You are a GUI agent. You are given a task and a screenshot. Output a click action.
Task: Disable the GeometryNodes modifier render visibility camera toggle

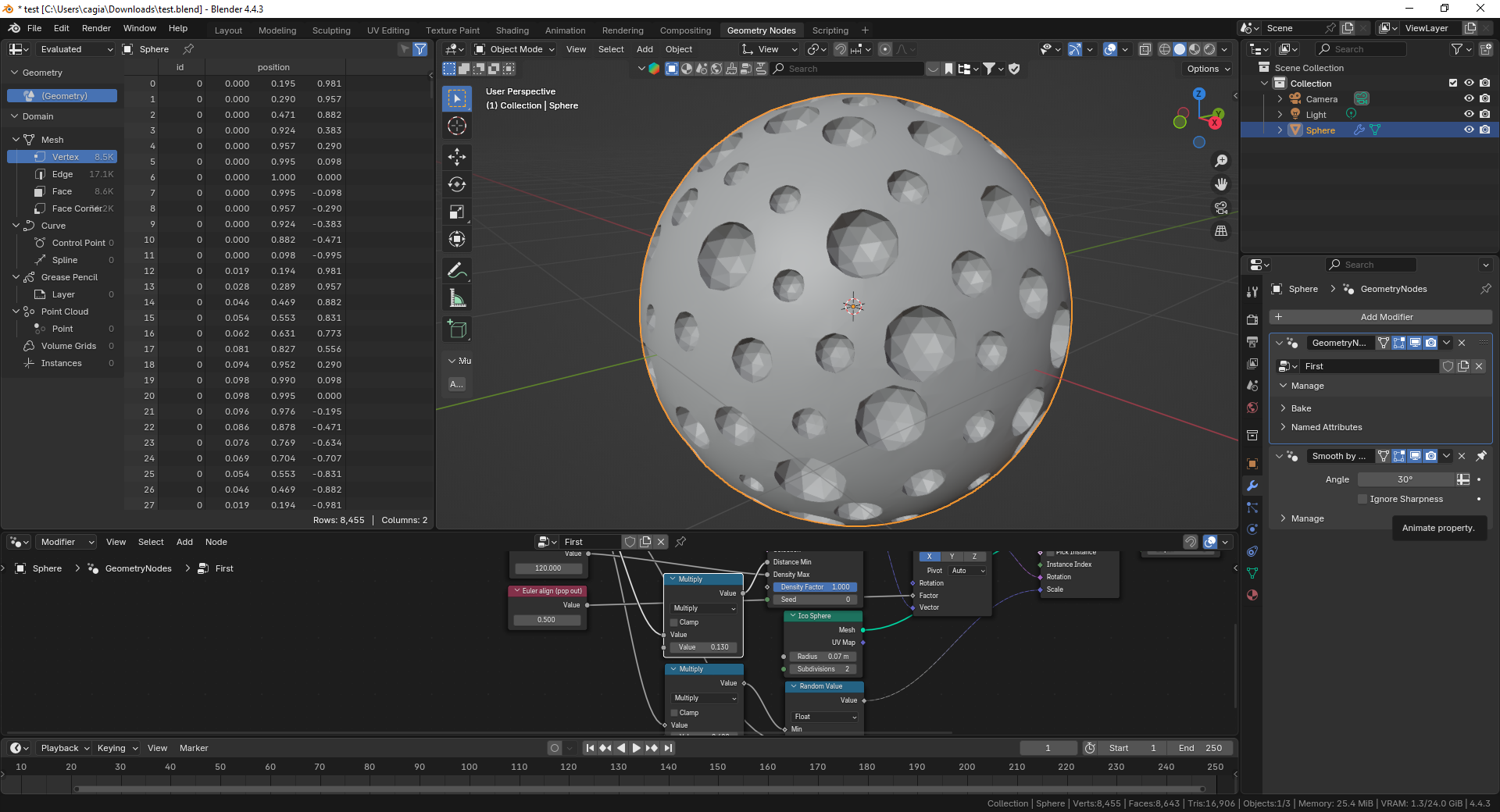[x=1430, y=343]
